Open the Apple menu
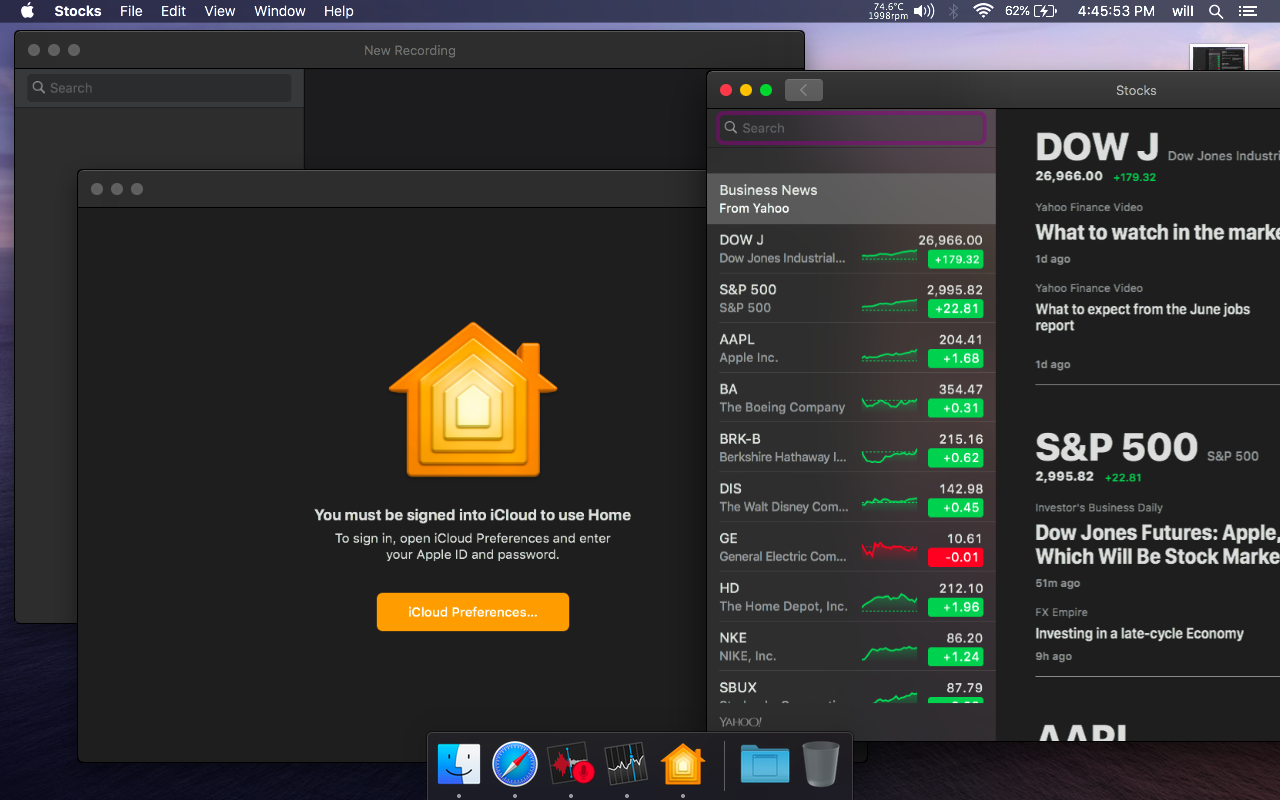Viewport: 1280px width, 800px height. tap(27, 11)
